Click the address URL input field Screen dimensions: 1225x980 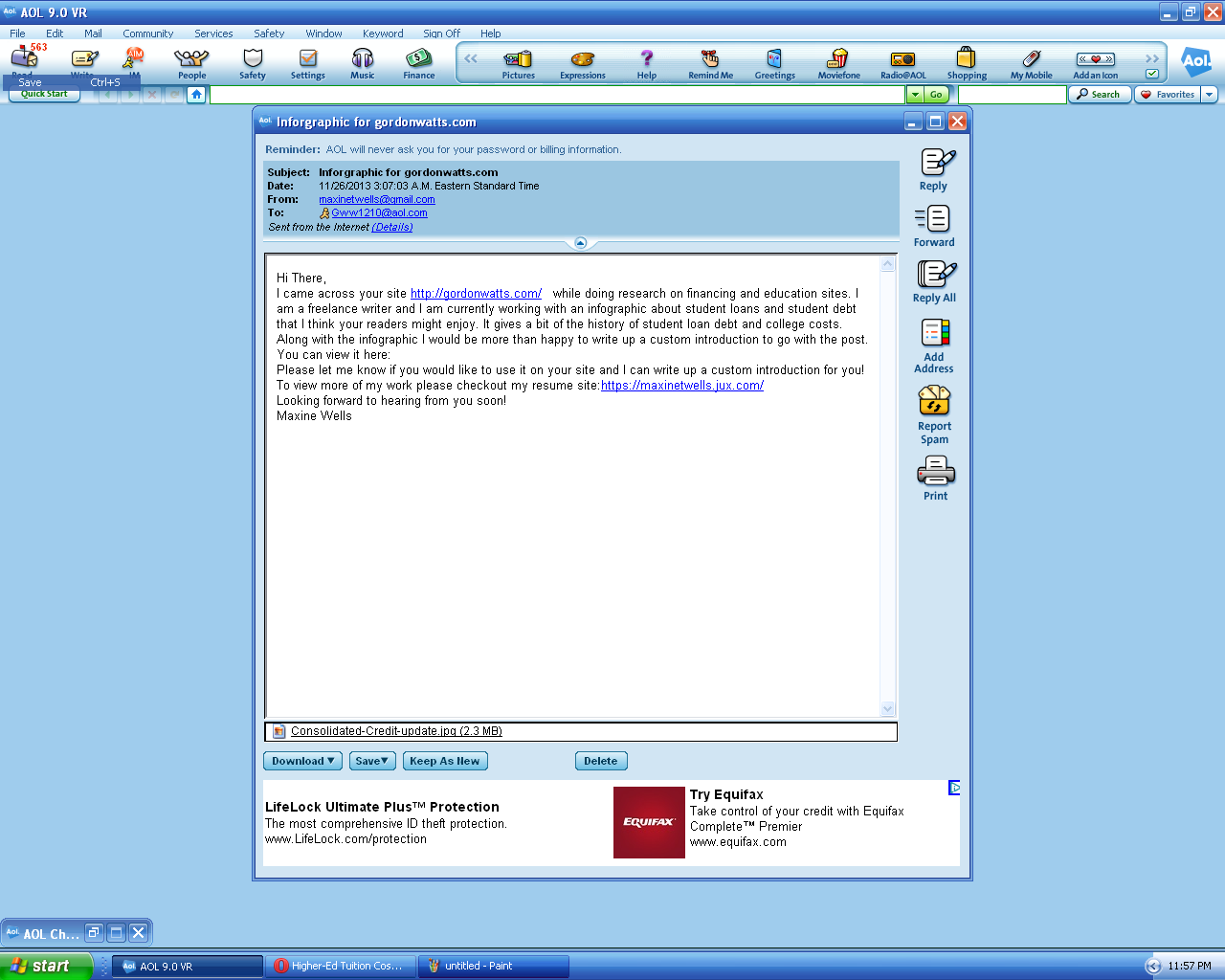[x=557, y=94]
